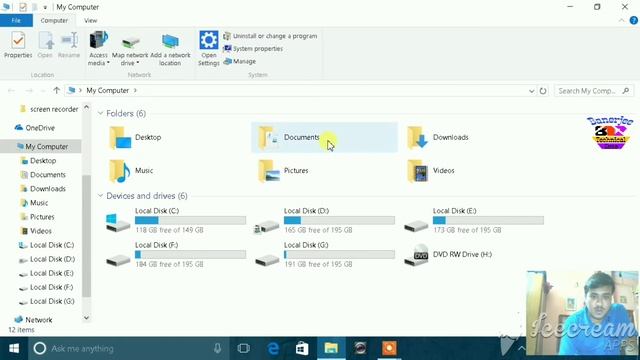Viewport: 640px width, 360px height.
Task: Click the Back navigation arrow
Action: (x=11, y=91)
